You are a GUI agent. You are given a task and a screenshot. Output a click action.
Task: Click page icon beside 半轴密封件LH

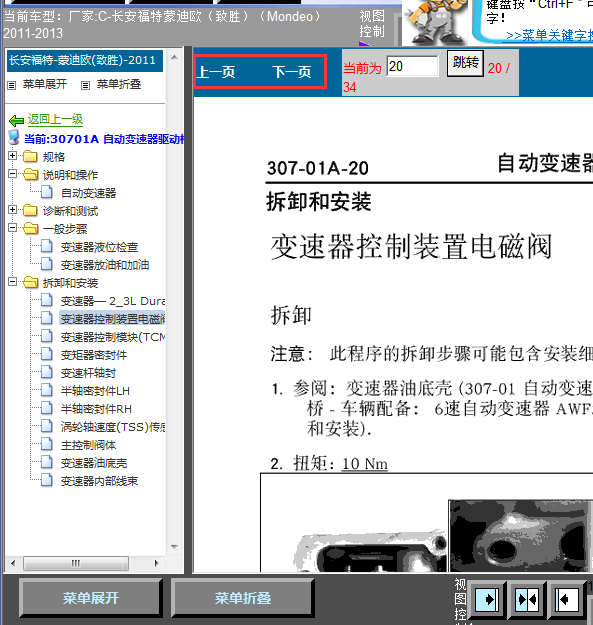coord(47,390)
